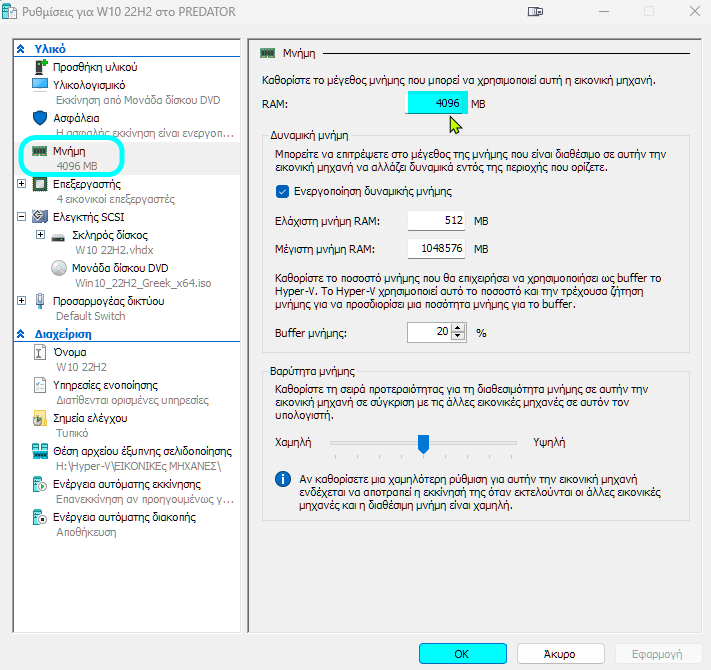Click the Checkpoints (Σημεία ελέγχου) icon
The image size is (711, 670).
(x=40, y=418)
